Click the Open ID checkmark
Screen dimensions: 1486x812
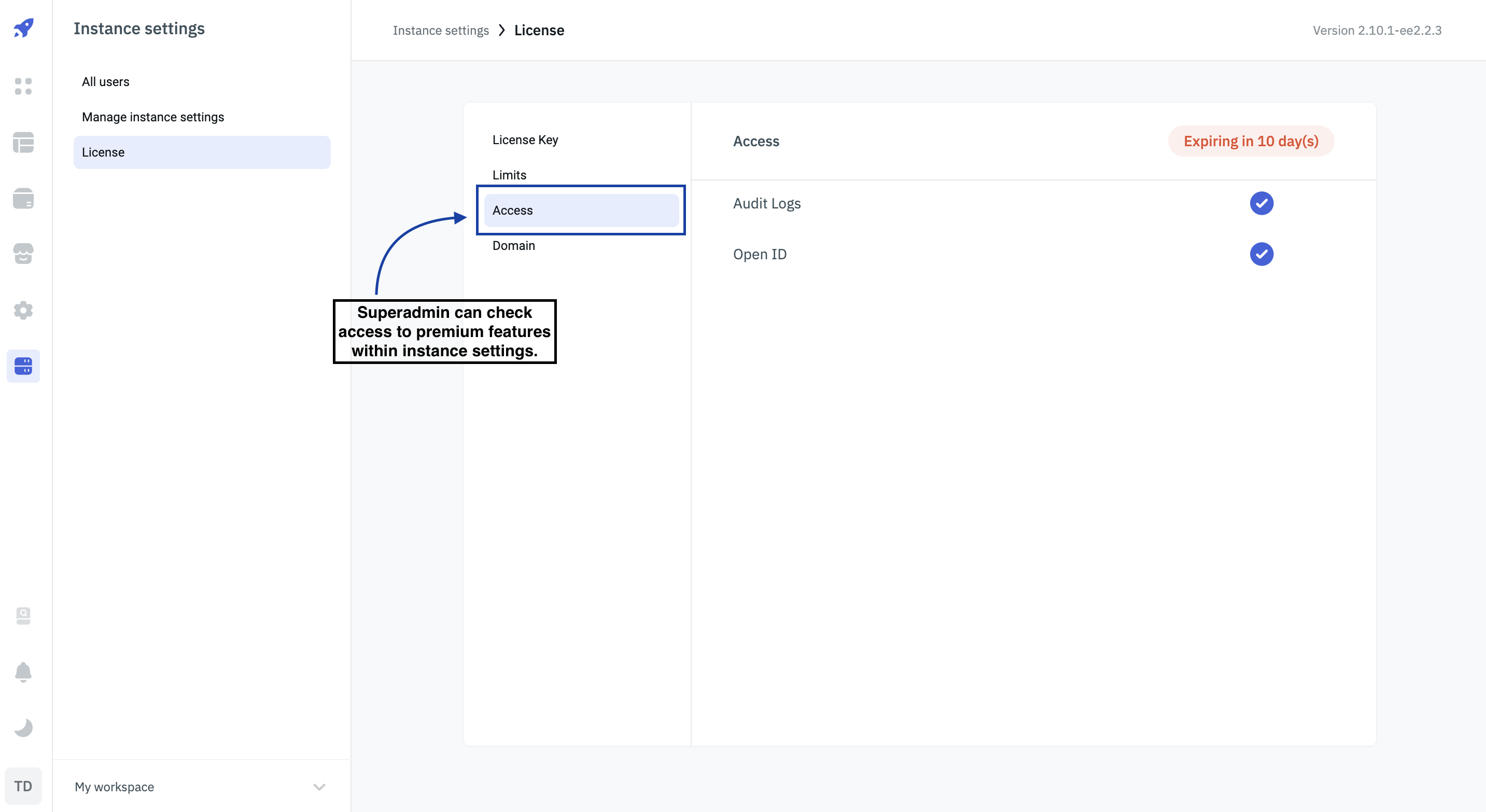(x=1261, y=254)
